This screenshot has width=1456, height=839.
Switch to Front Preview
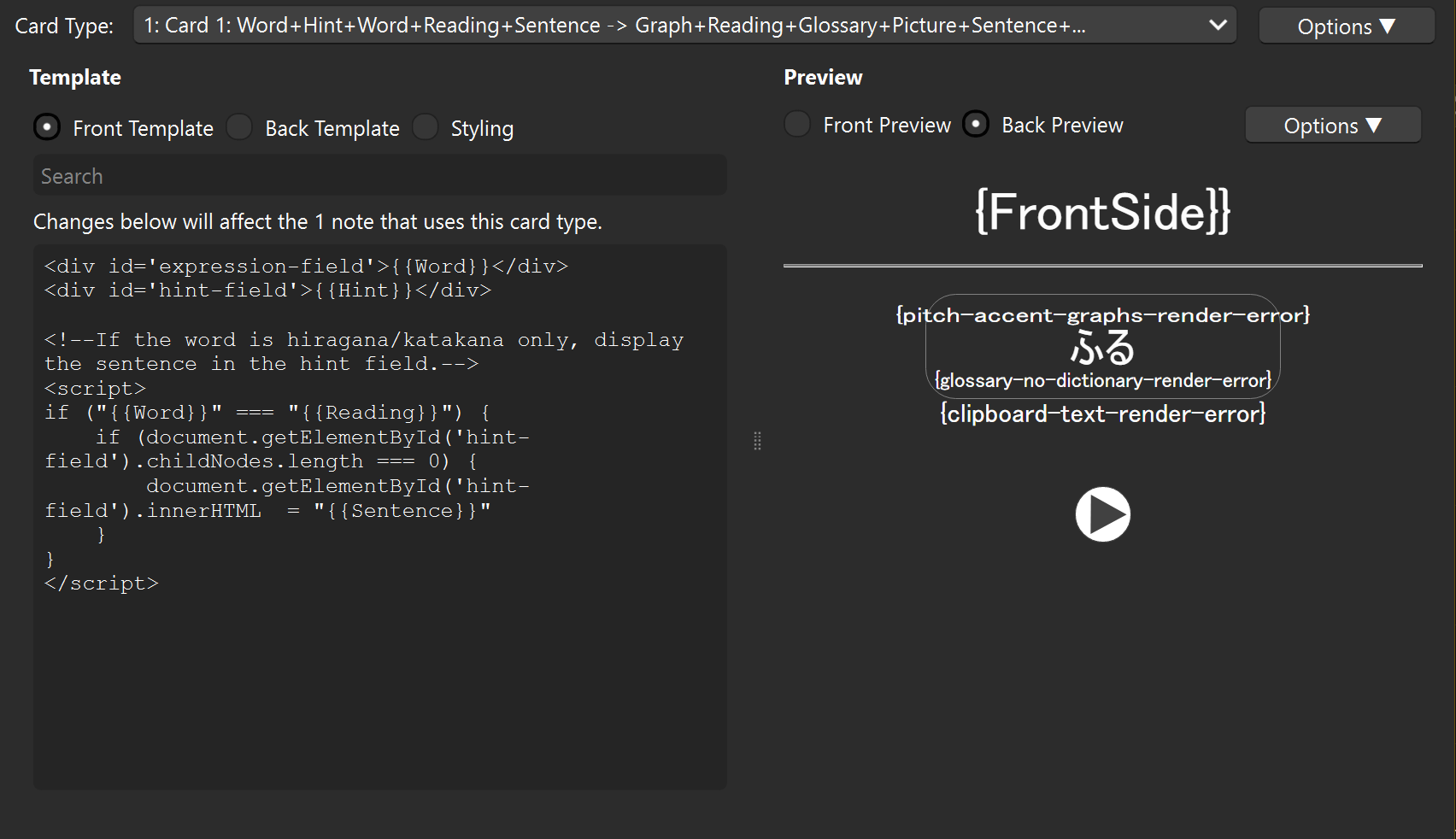click(x=796, y=124)
